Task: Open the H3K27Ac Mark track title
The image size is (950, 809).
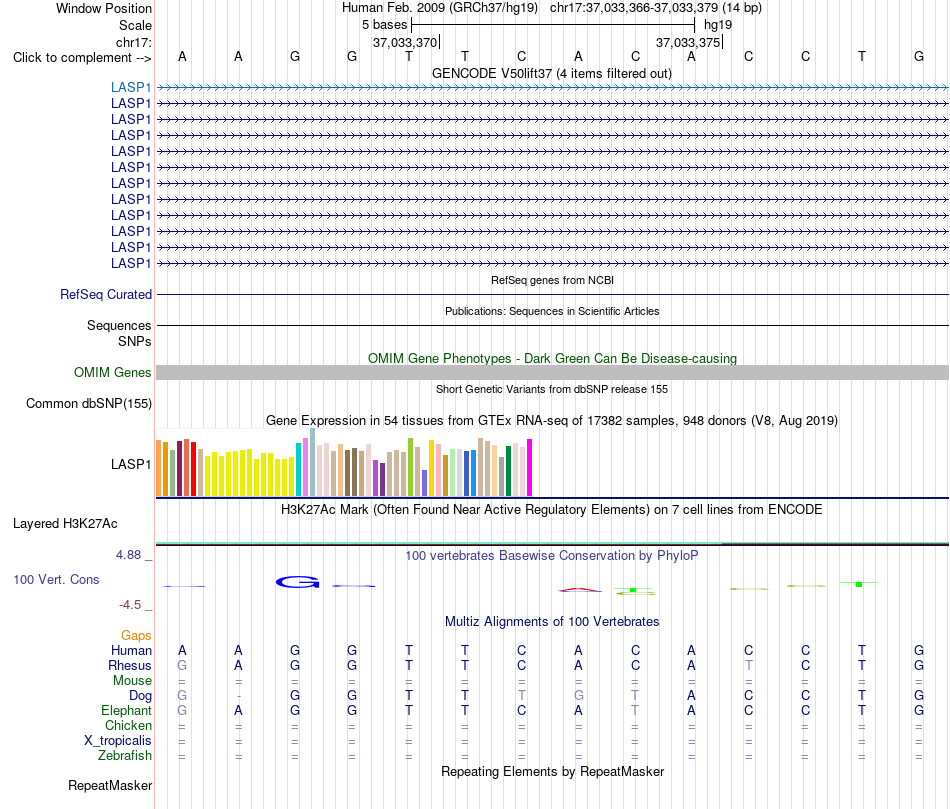Action: [551, 510]
